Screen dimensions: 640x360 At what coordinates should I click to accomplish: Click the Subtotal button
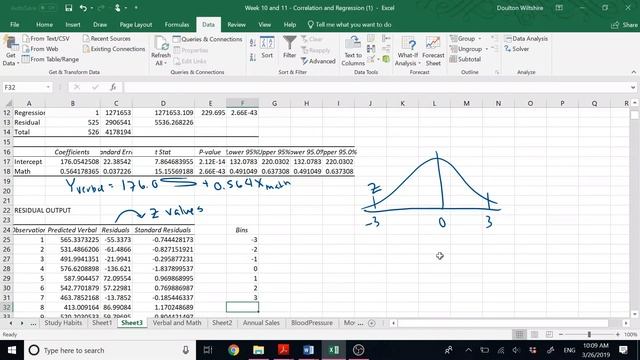[x=465, y=60]
